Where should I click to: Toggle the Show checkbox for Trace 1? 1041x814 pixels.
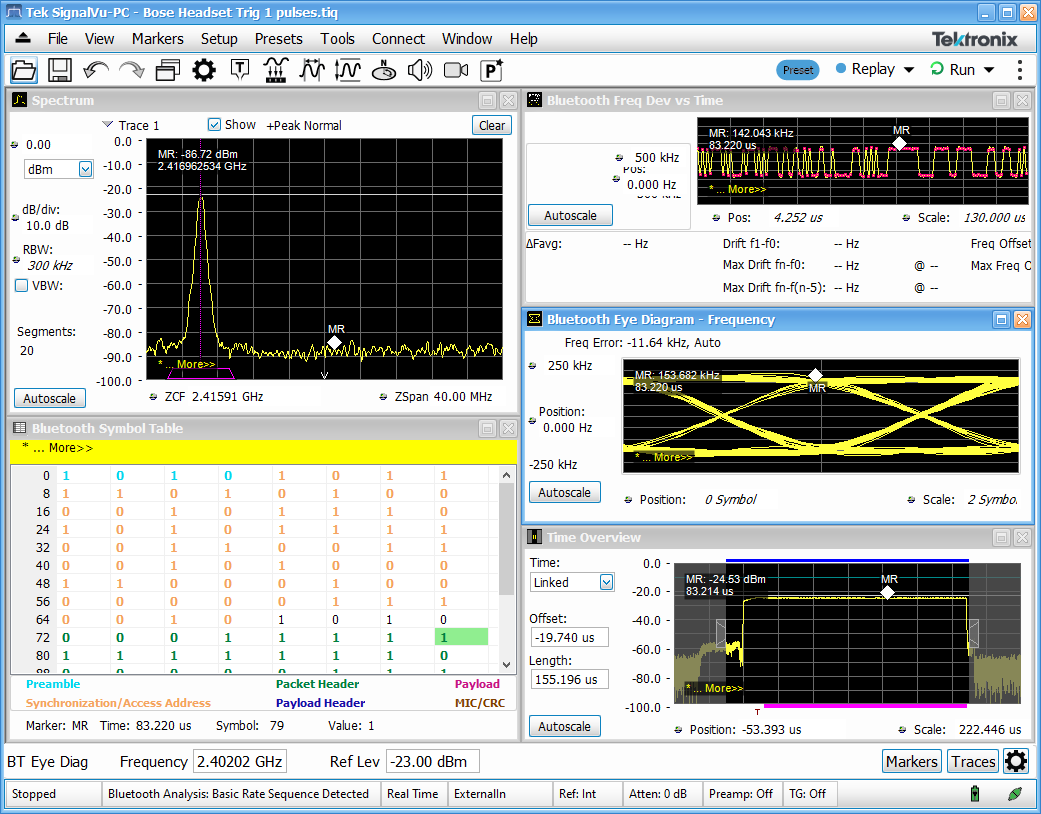coord(214,125)
